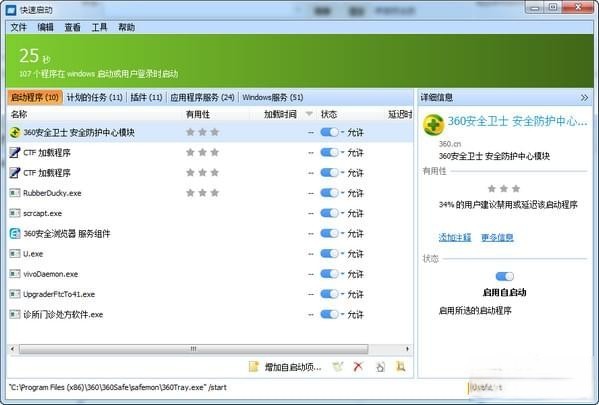Toggle 360安全浏览器 服务组件 startup switch
The height and width of the screenshot is (405, 599).
pos(329,233)
